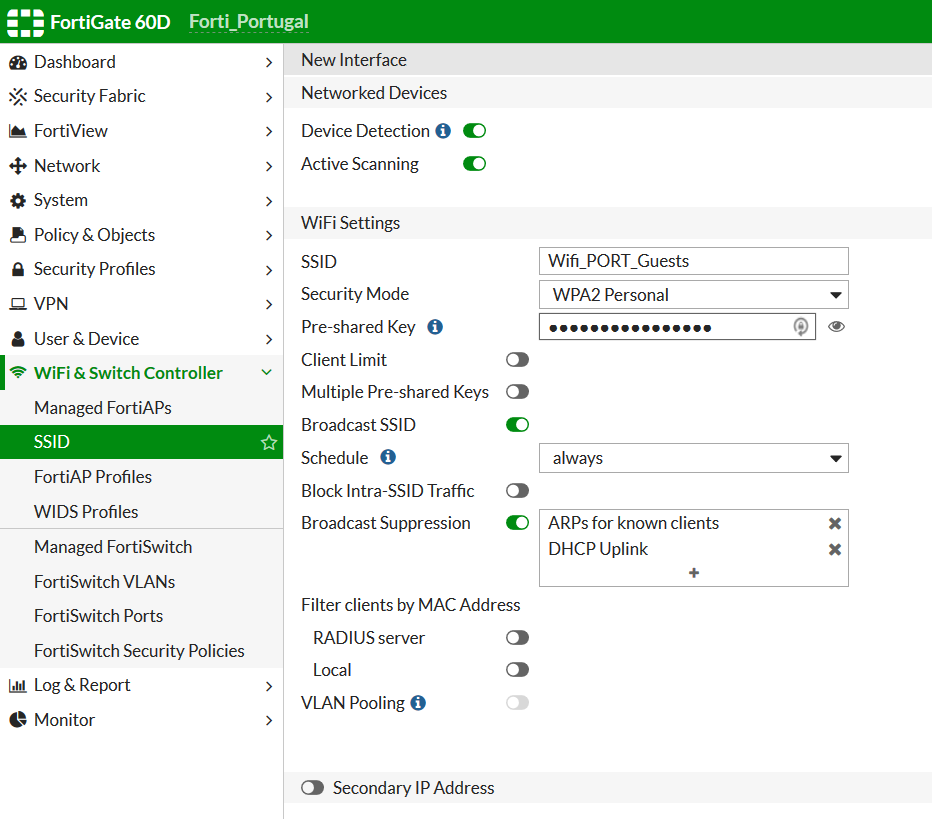Remove DHCP Uplink entry

point(835,550)
